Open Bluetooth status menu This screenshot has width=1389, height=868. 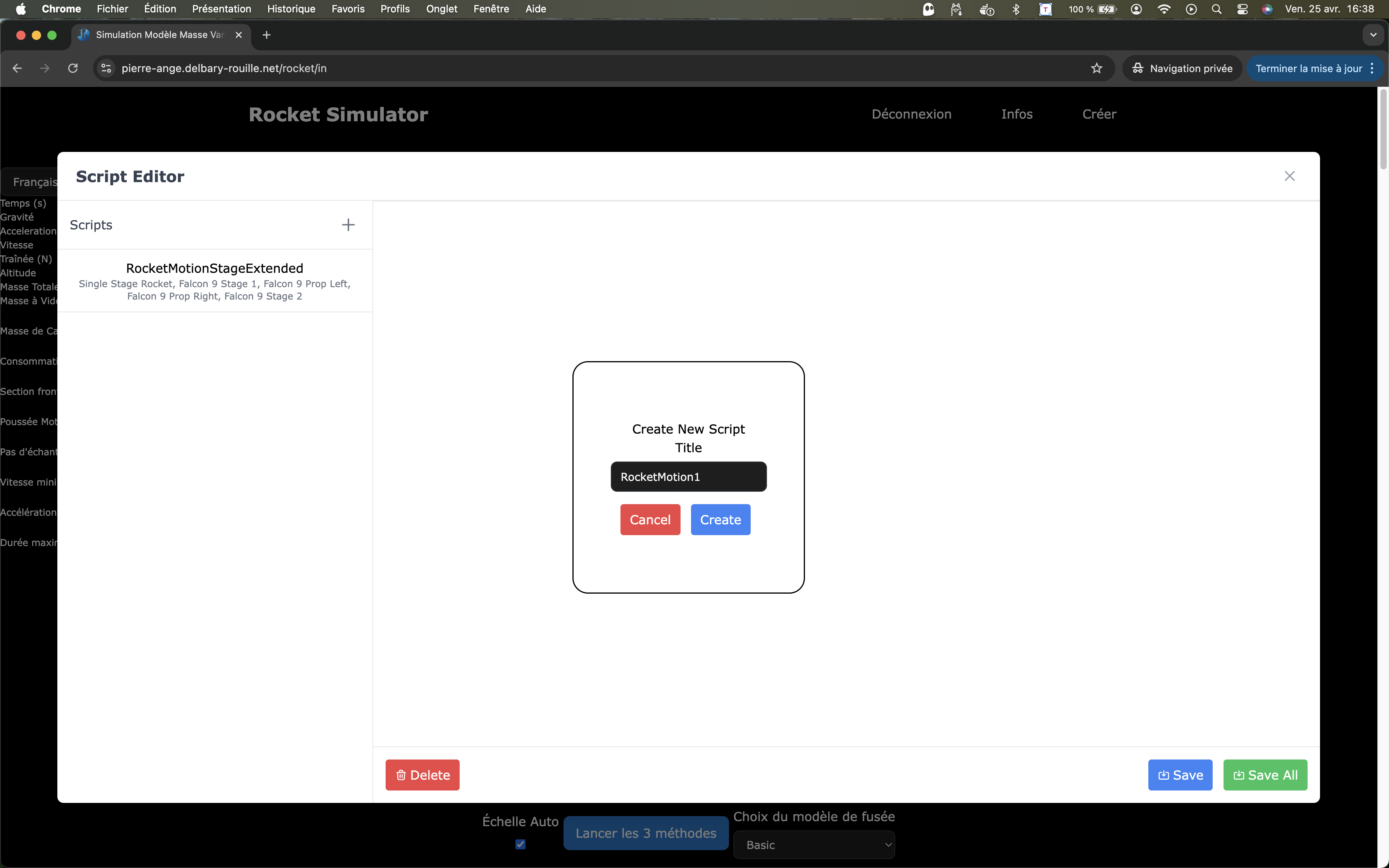point(1016,9)
